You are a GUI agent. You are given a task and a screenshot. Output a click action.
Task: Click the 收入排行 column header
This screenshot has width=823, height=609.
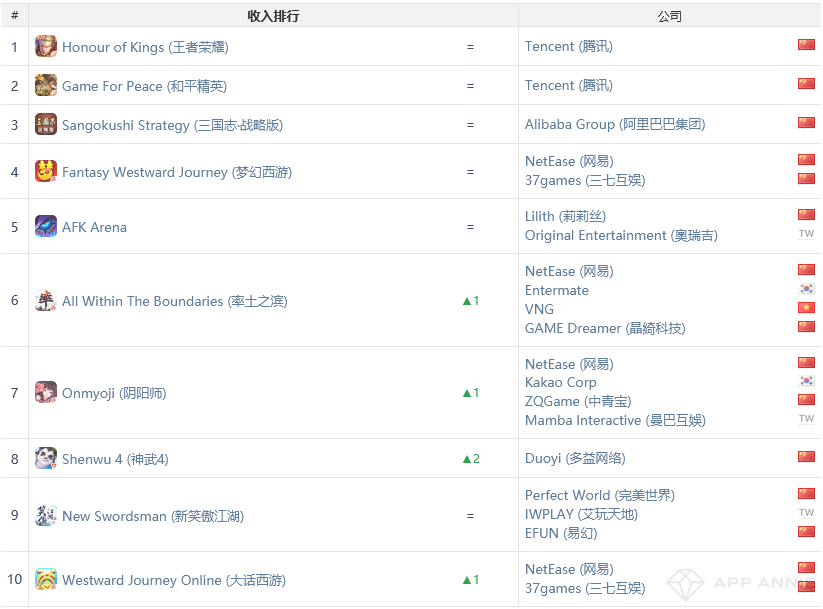[273, 16]
